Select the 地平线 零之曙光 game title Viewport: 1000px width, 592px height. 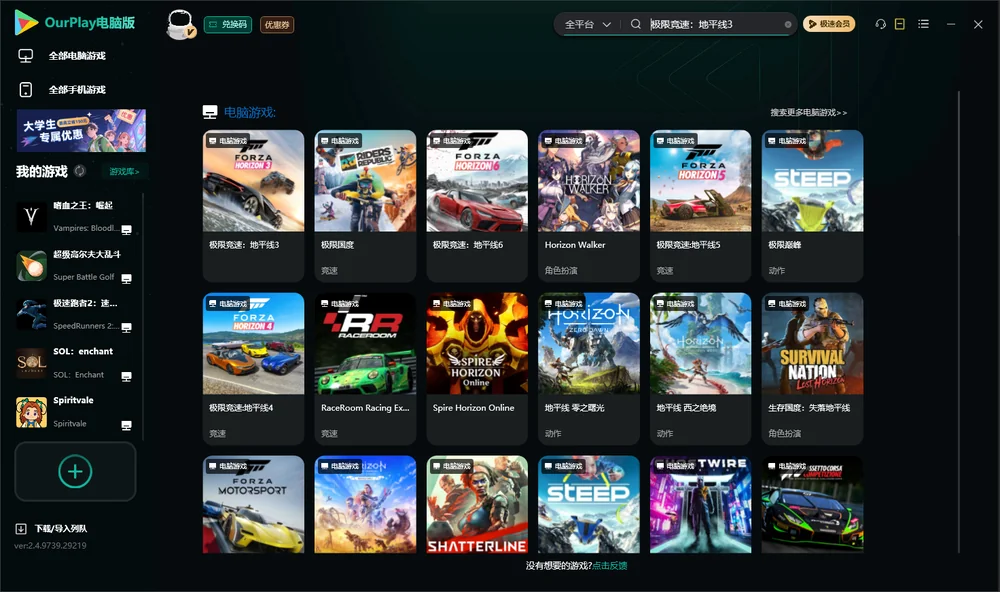click(x=575, y=408)
